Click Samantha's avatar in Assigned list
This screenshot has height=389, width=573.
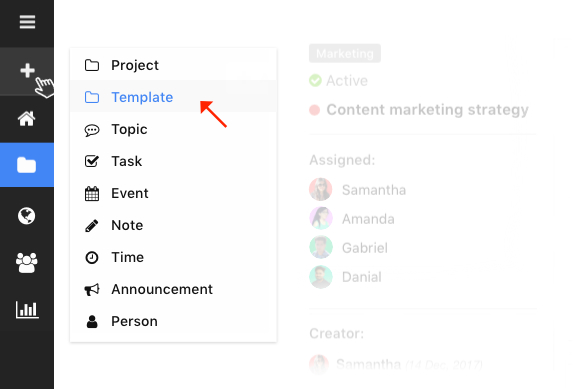(320, 189)
